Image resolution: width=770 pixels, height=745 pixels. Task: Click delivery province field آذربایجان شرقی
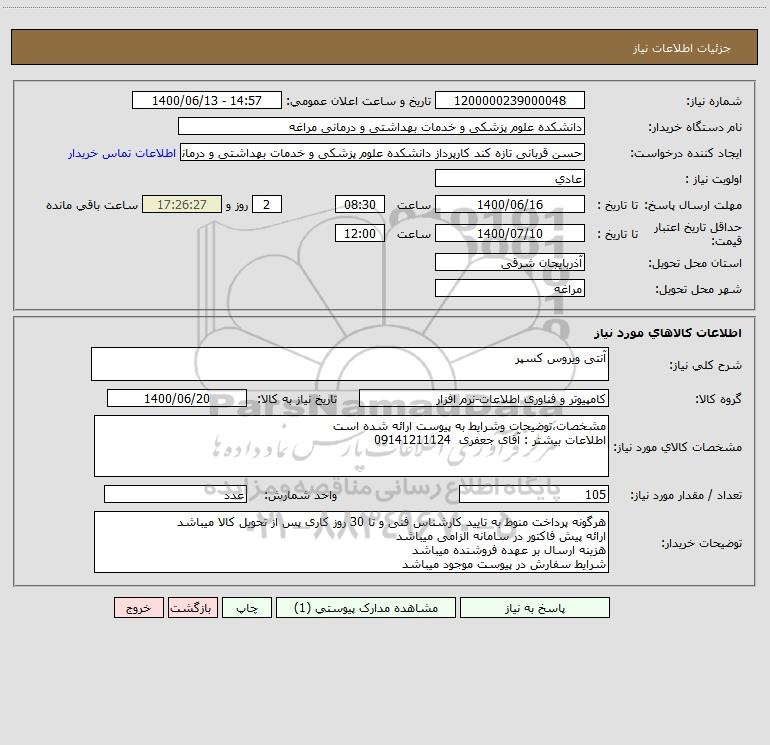coord(510,262)
